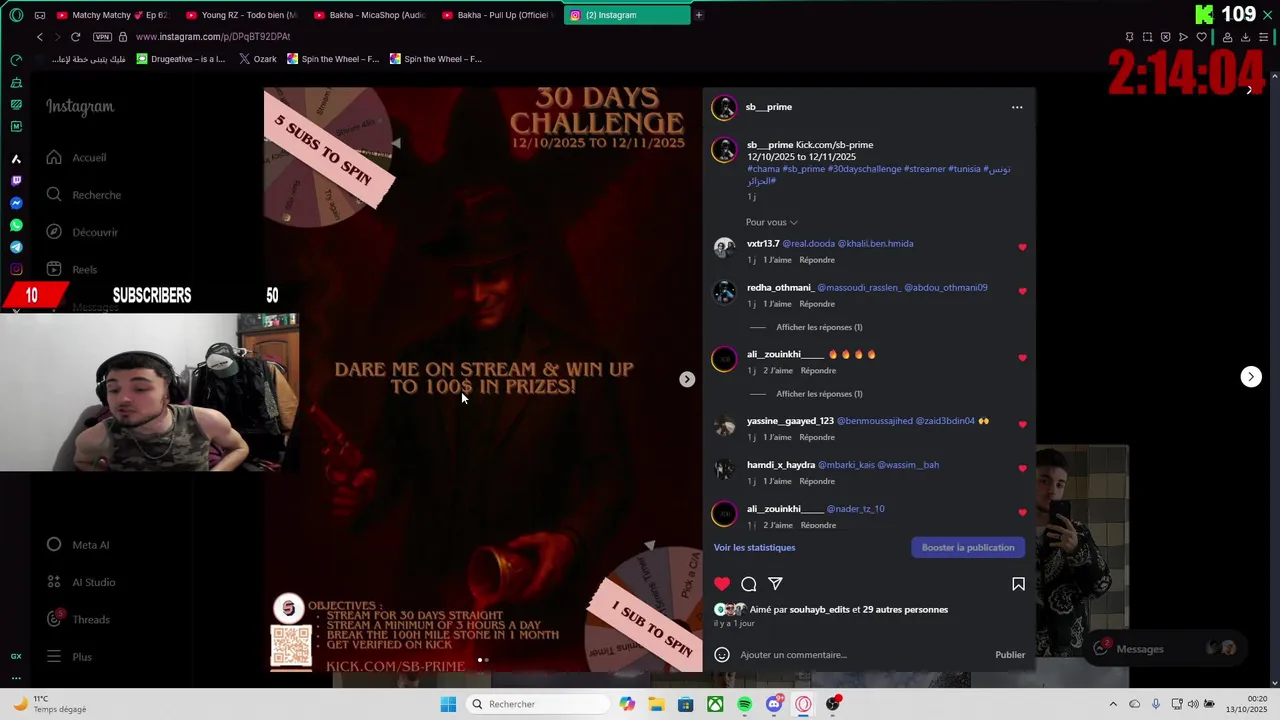The image size is (1280, 720).
Task: Take a snapshot with toolbar icon
Action: point(1147,37)
